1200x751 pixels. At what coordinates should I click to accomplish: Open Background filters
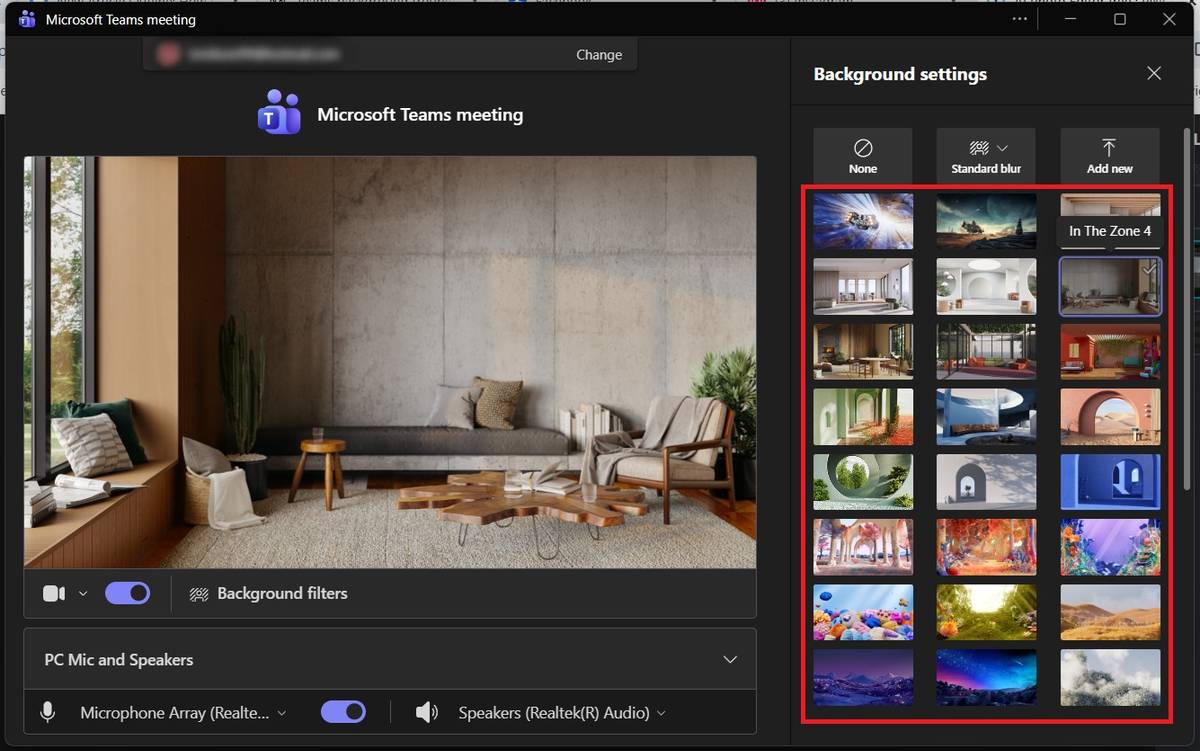(x=269, y=594)
